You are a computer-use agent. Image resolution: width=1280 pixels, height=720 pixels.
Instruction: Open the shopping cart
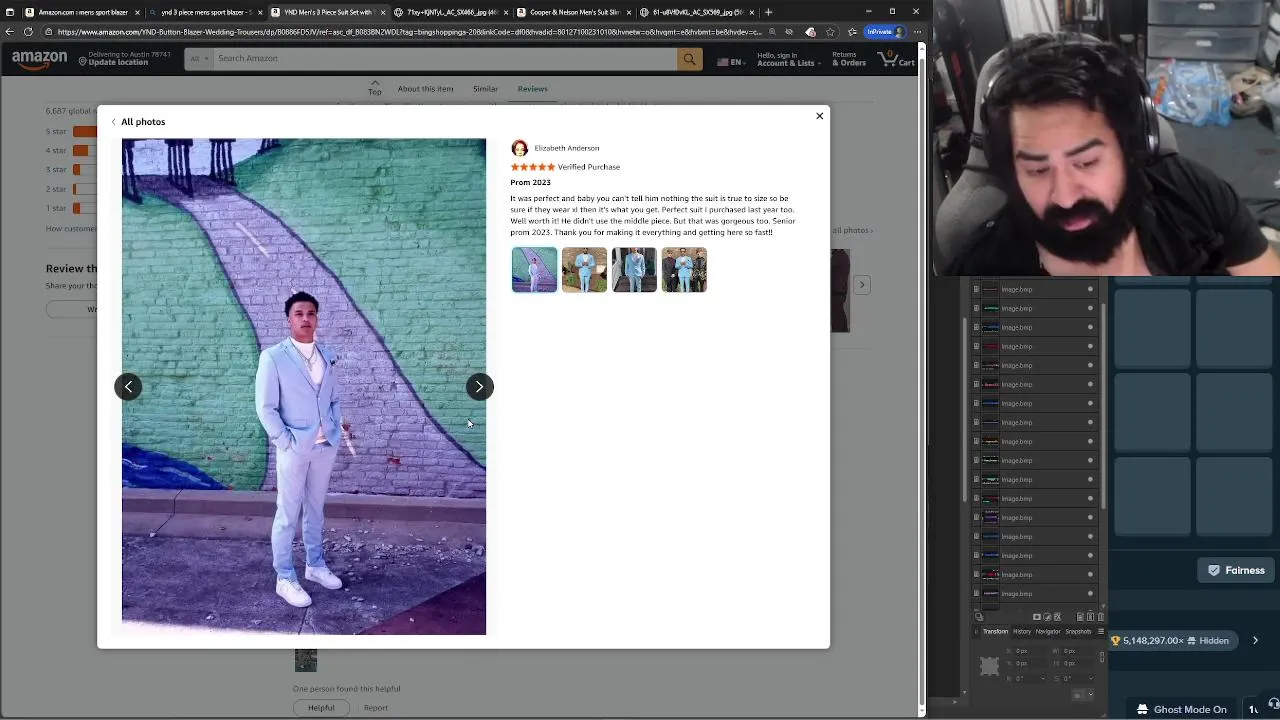pos(896,59)
